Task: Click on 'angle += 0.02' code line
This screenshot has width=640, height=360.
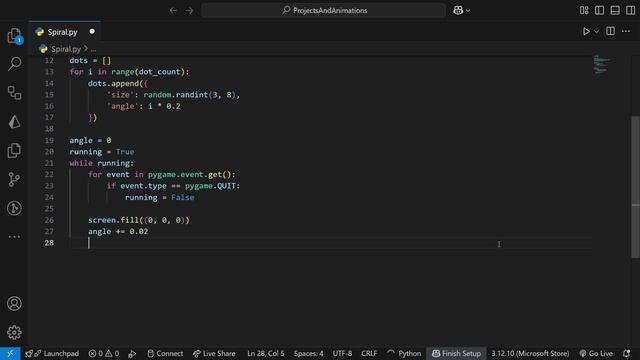Action: coord(118,231)
